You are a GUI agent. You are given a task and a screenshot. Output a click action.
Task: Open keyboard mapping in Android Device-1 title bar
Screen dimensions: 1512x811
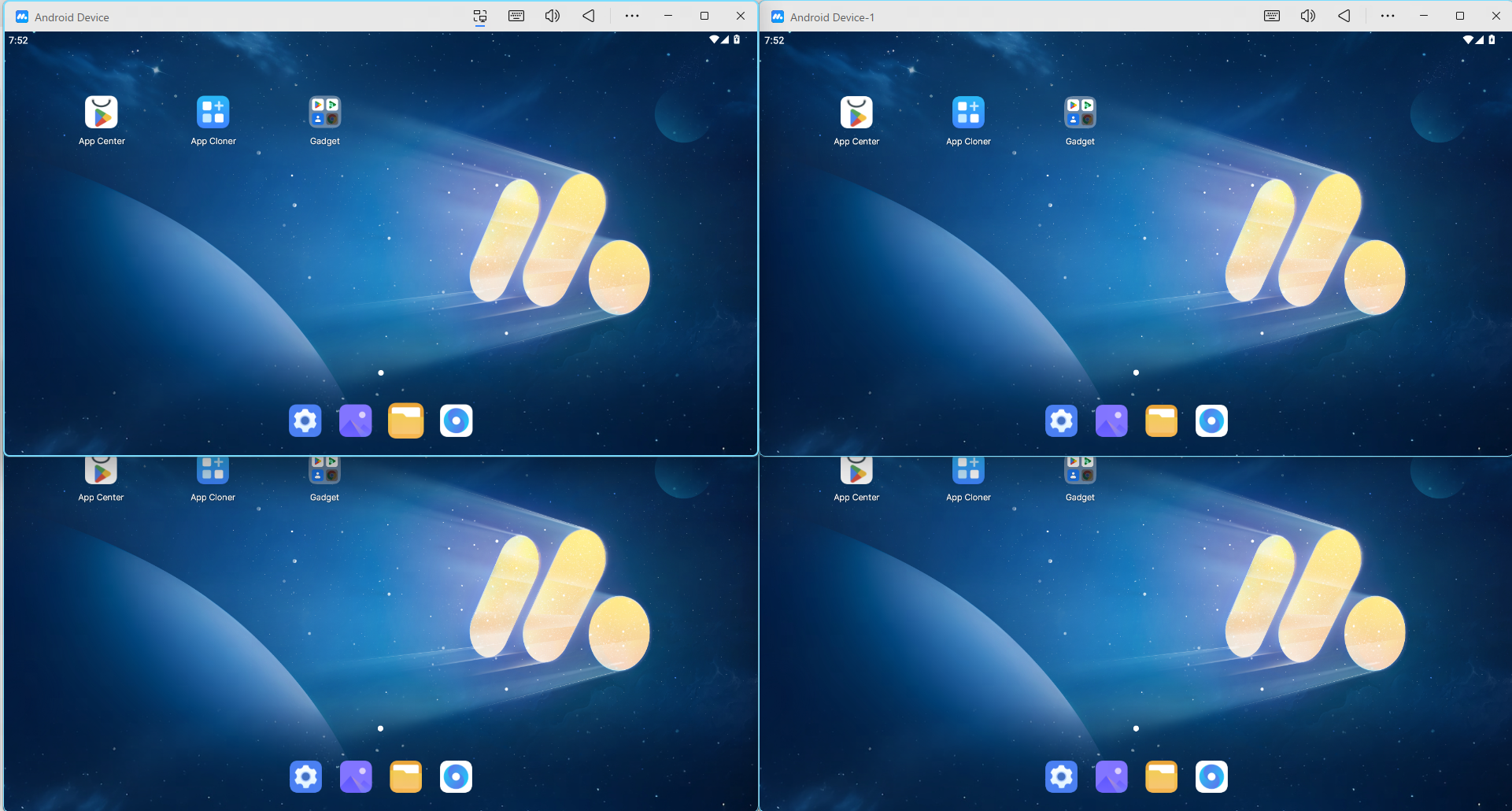1272,16
